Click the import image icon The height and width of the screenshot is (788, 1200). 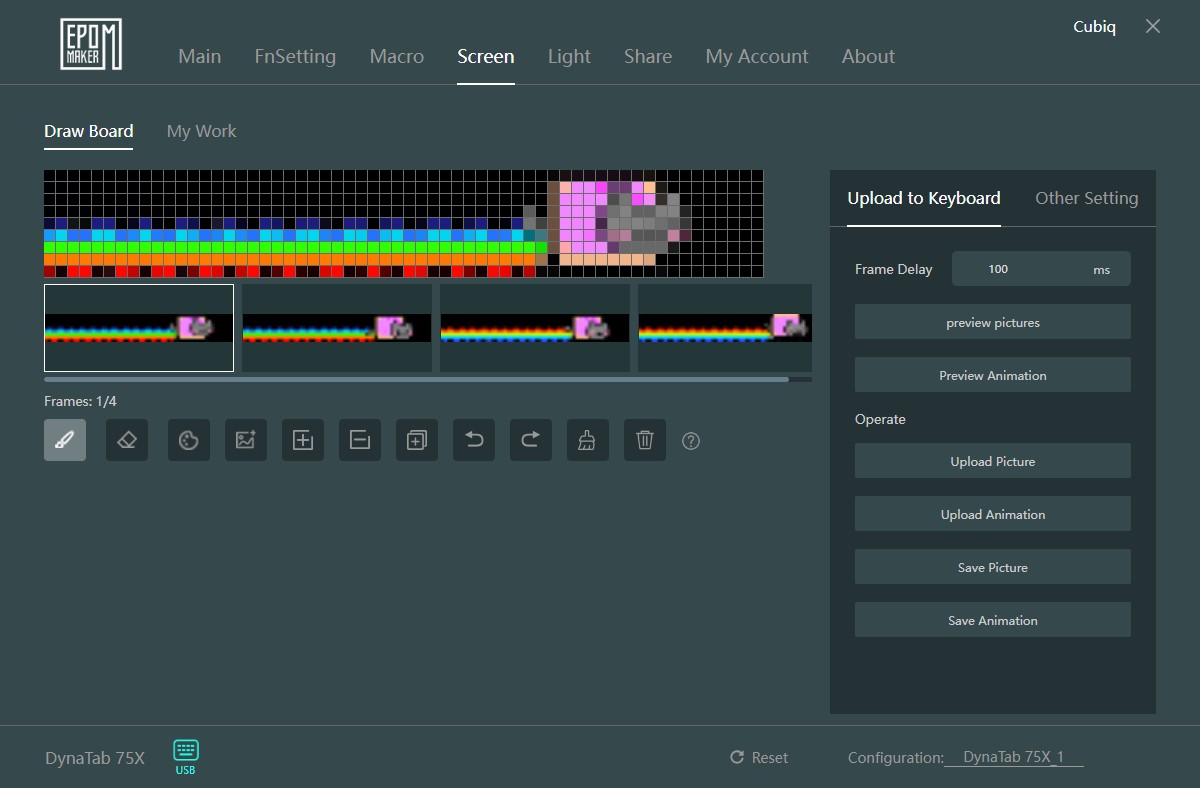pyautogui.click(x=246, y=440)
